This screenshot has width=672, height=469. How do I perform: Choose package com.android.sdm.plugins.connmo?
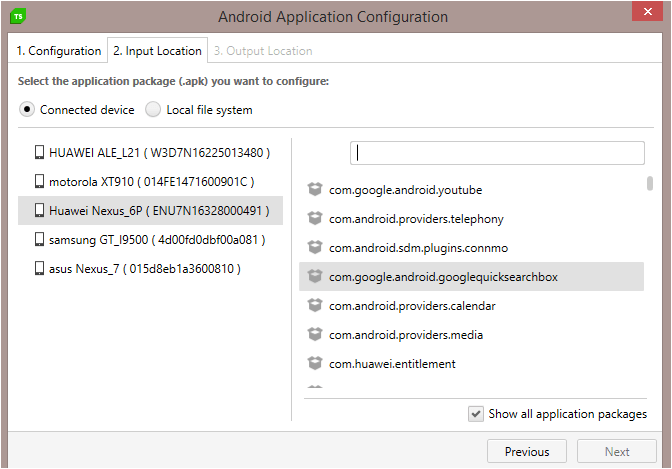(471, 248)
